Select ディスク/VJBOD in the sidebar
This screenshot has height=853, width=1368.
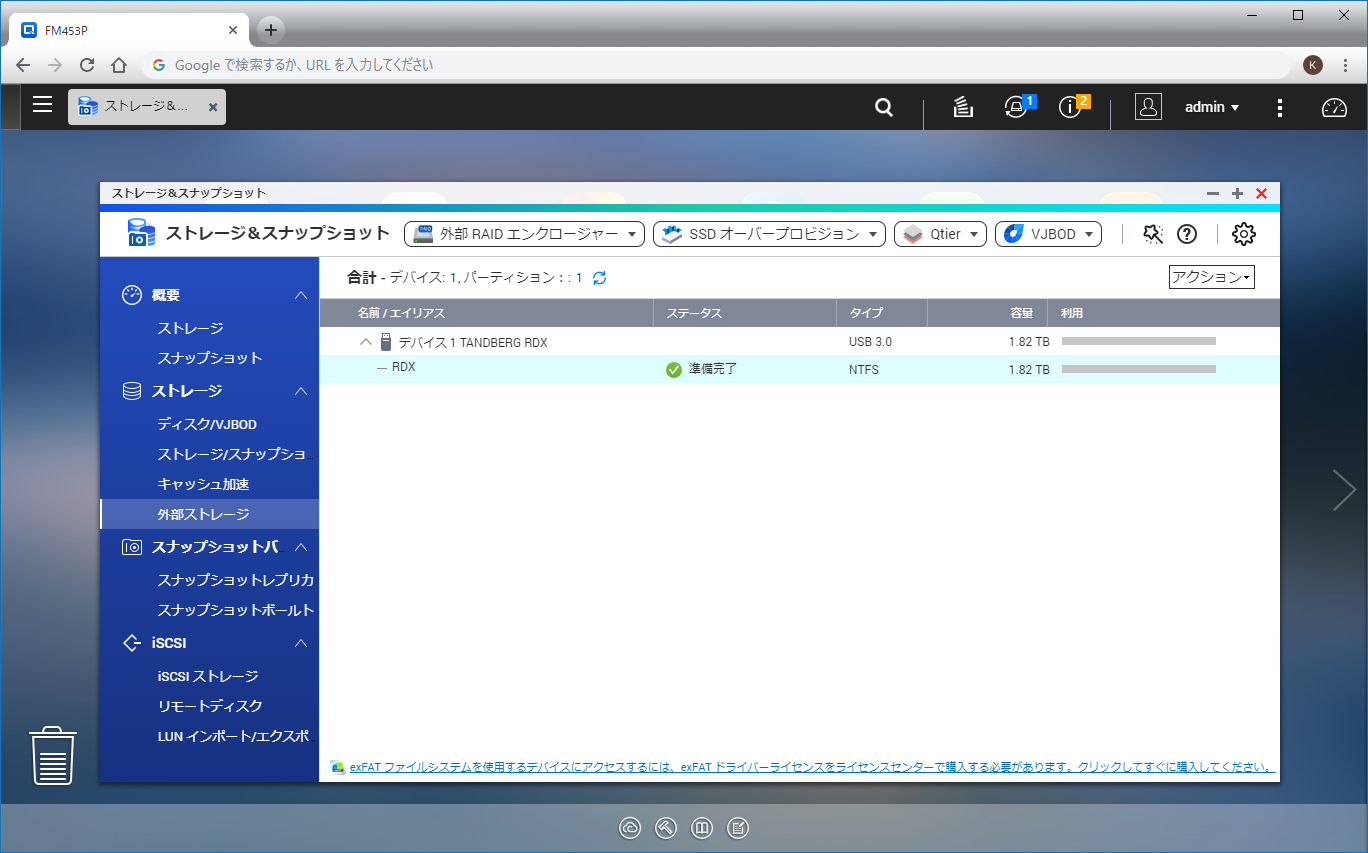point(207,425)
